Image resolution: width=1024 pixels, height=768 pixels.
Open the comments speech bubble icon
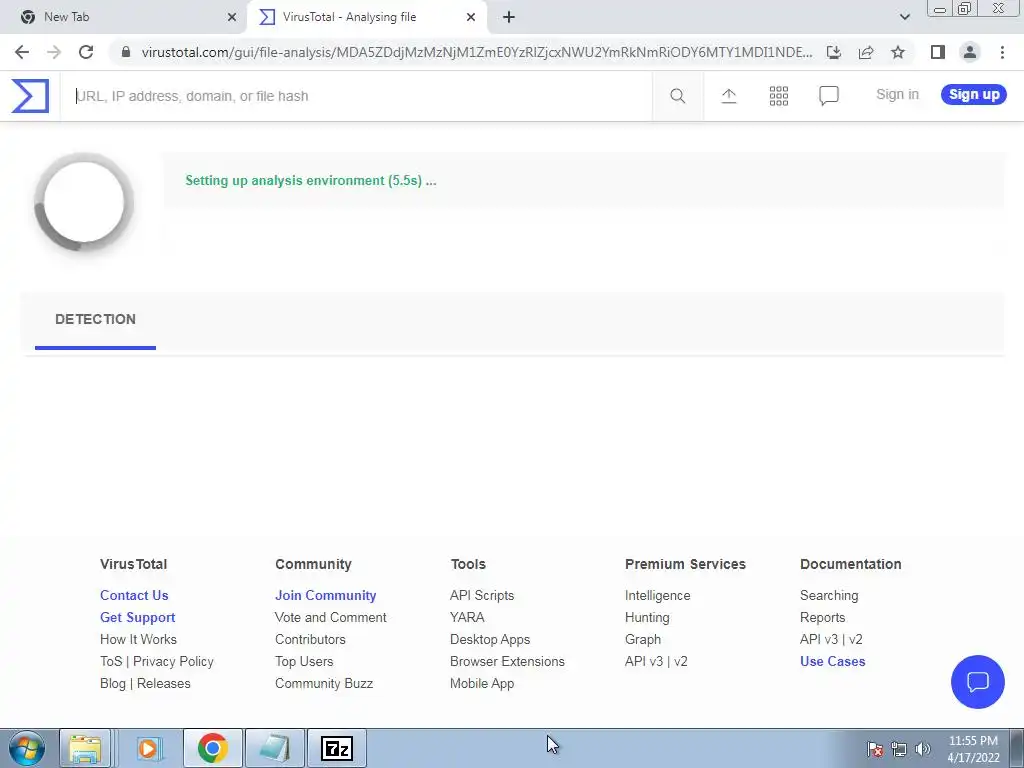(829, 96)
